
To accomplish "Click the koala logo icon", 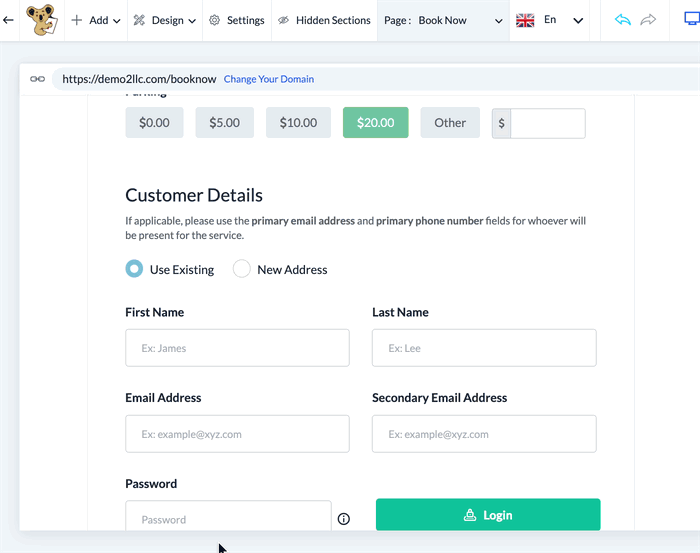I will (42, 20).
